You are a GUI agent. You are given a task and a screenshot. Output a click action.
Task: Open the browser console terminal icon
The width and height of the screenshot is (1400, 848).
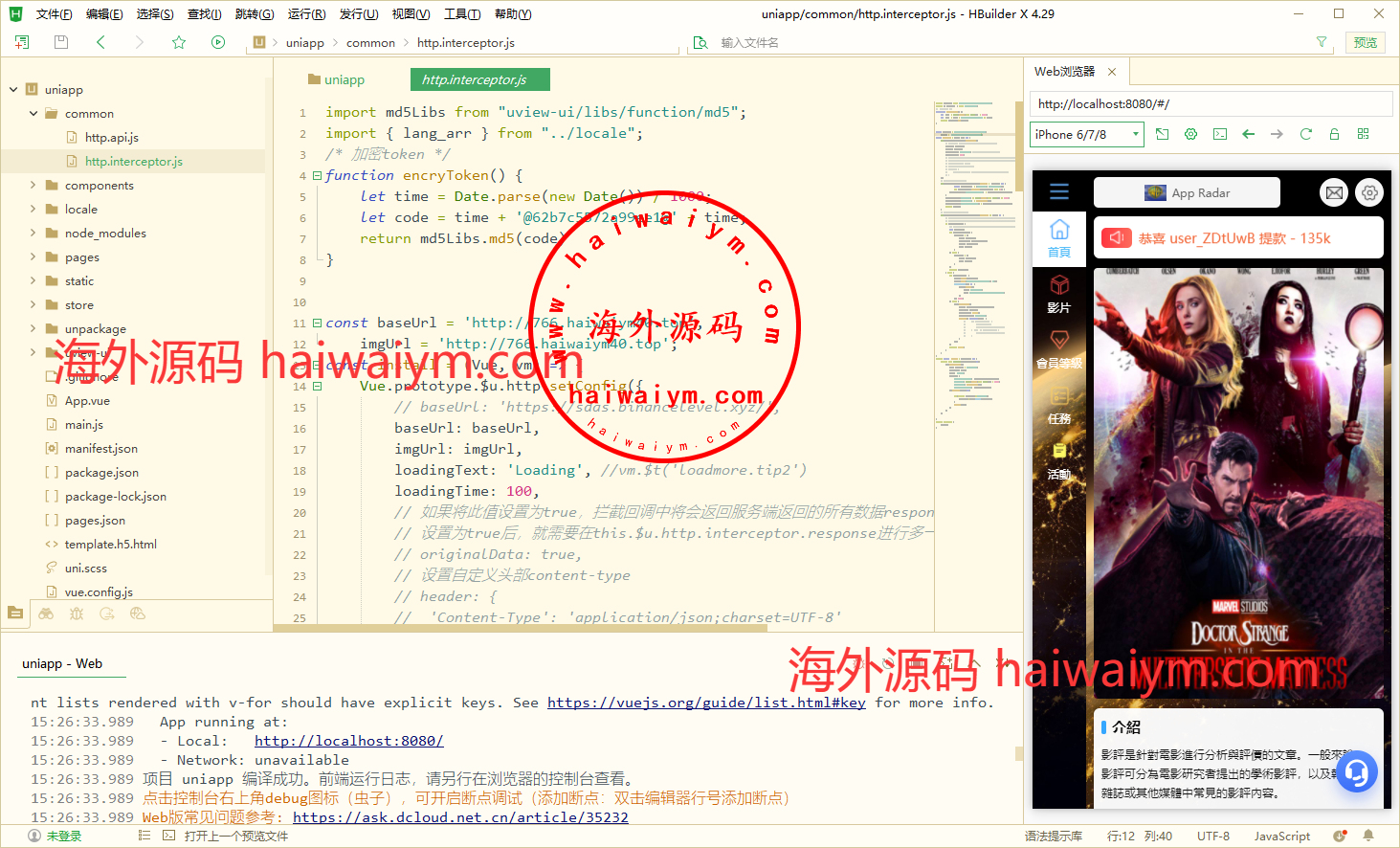[1220, 134]
